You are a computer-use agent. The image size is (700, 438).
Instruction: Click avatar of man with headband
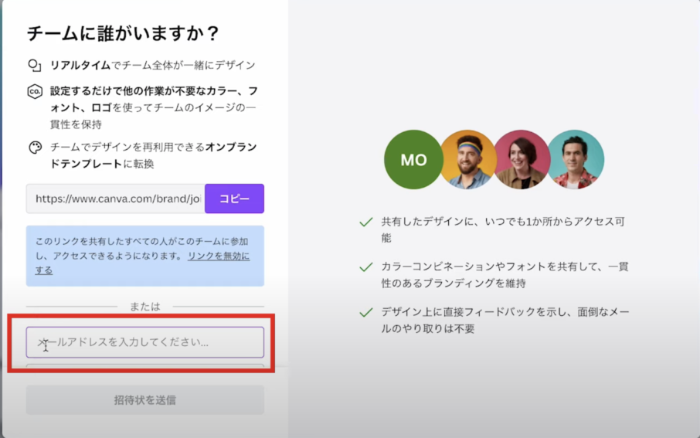pos(468,159)
